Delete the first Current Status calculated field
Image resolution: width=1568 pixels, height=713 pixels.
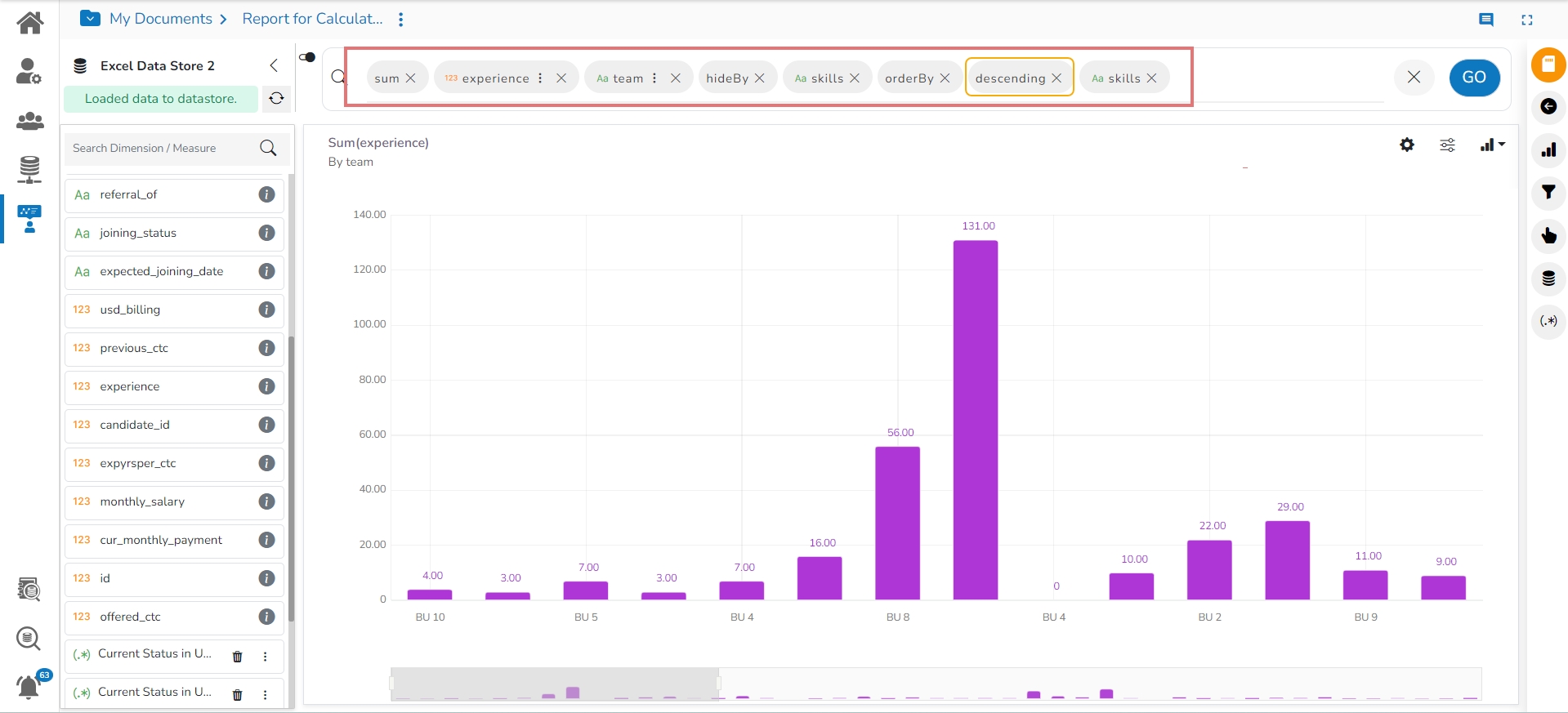[x=238, y=656]
